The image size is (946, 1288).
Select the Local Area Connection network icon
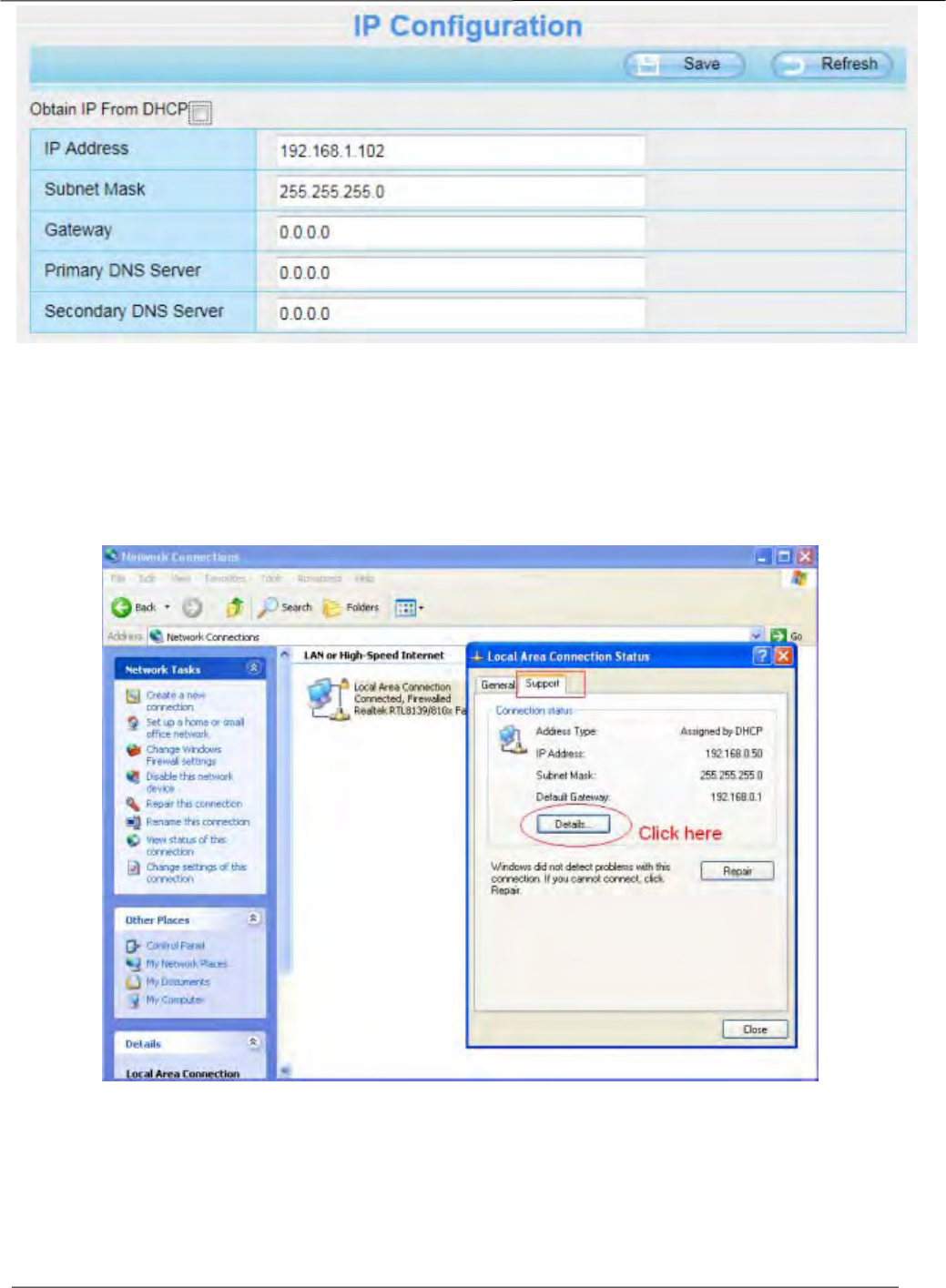(x=326, y=699)
